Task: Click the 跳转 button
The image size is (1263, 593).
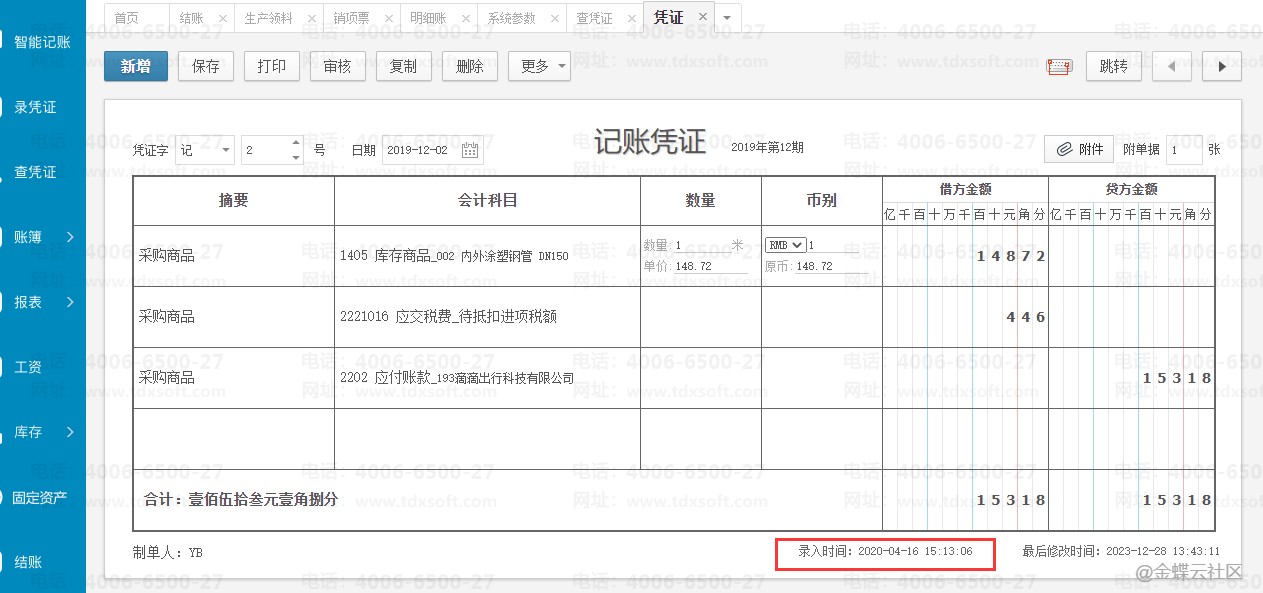Action: click(x=1113, y=67)
